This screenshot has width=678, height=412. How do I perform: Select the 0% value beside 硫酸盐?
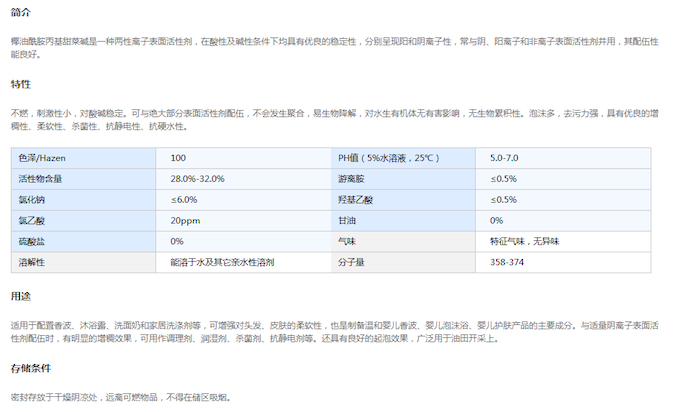tap(243, 241)
